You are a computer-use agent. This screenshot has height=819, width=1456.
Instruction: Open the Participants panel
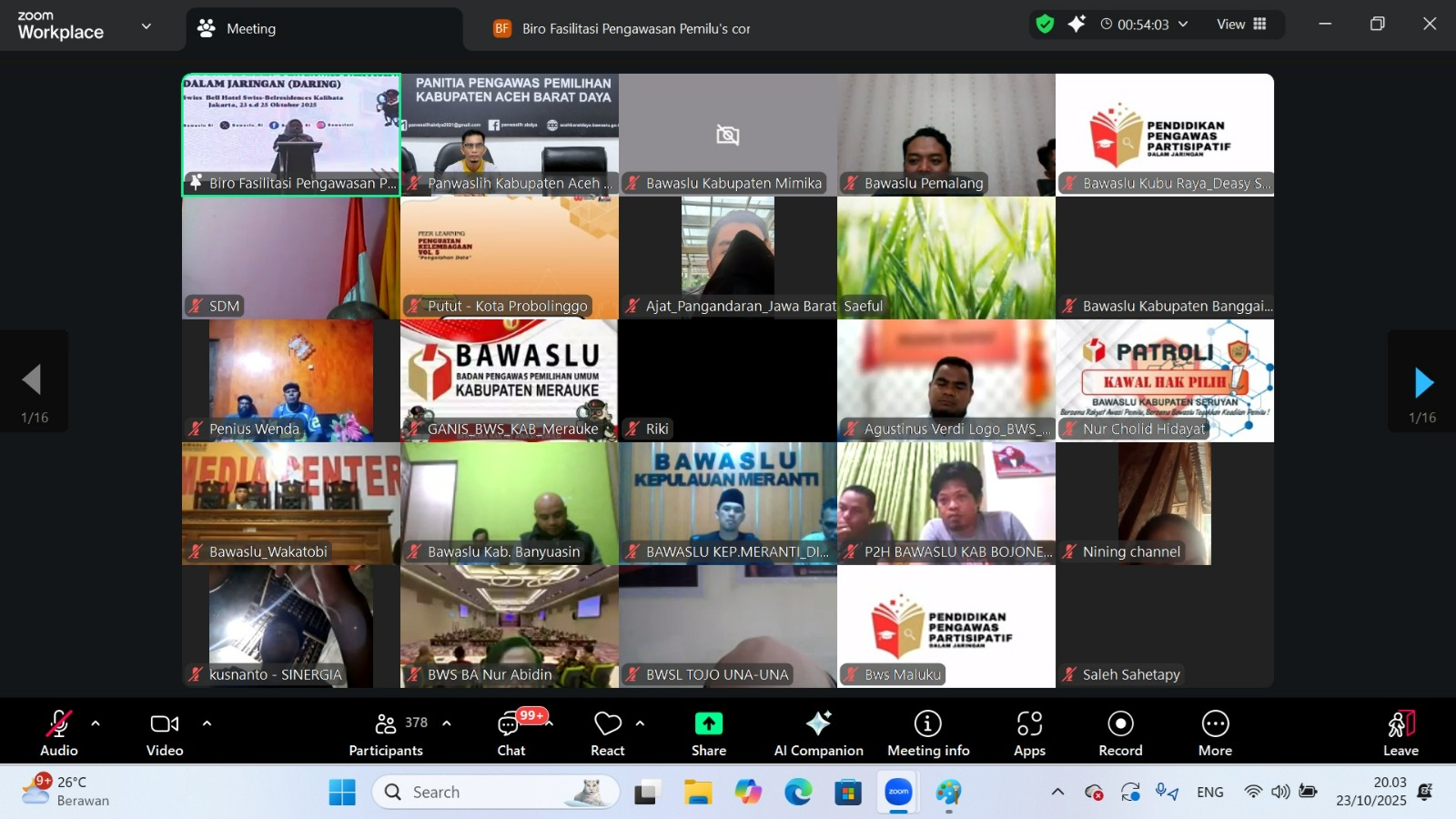point(387,732)
